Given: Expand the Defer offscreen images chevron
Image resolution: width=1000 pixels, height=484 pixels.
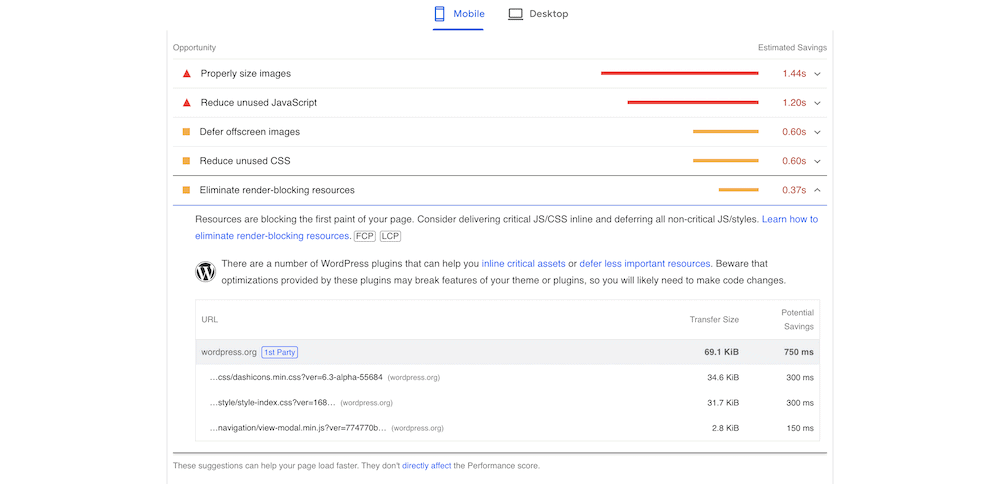Looking at the screenshot, I should (x=817, y=132).
